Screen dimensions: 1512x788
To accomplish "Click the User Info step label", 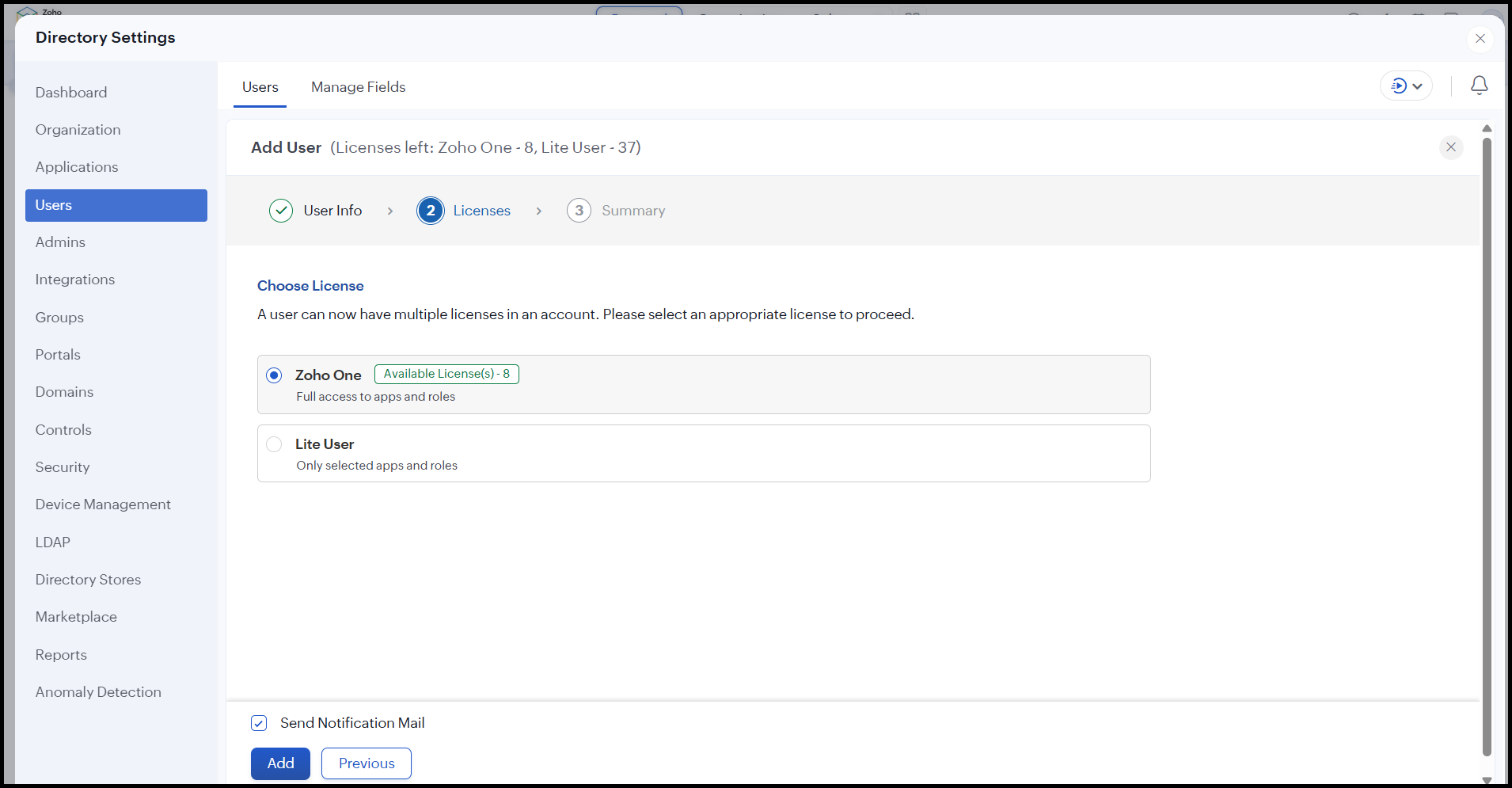I will pos(332,211).
